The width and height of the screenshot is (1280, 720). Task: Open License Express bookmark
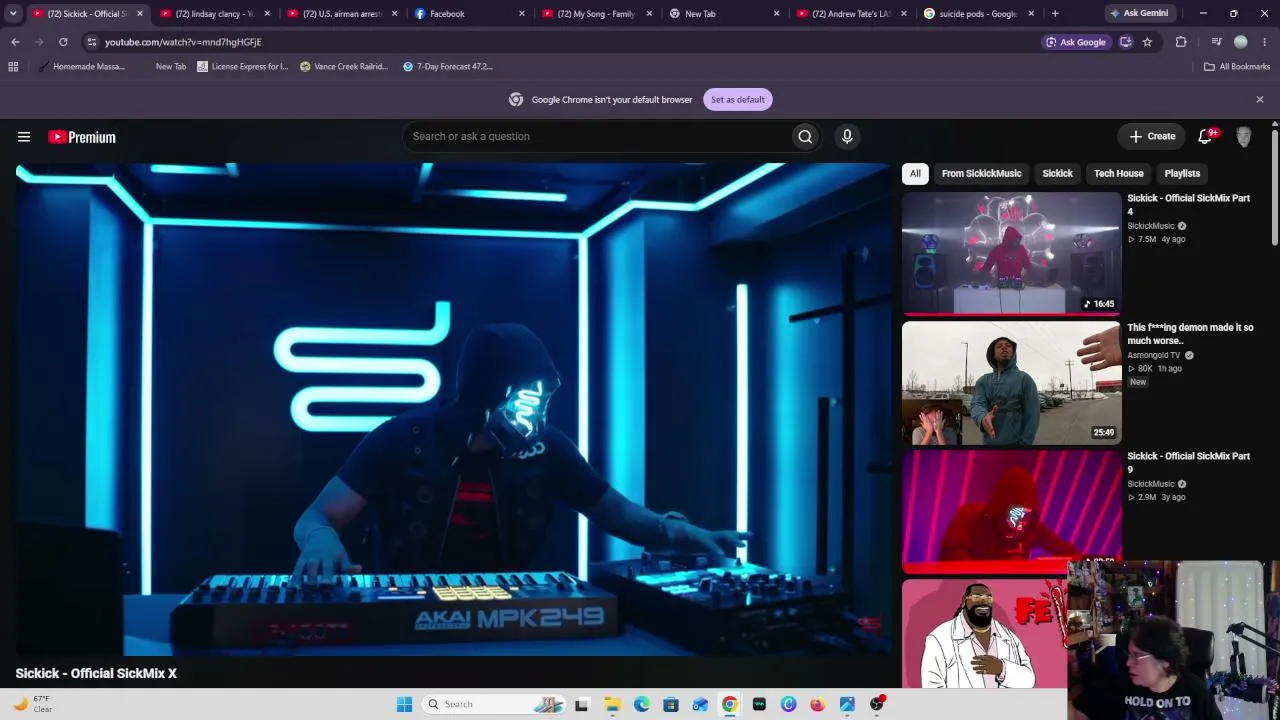pos(243,67)
